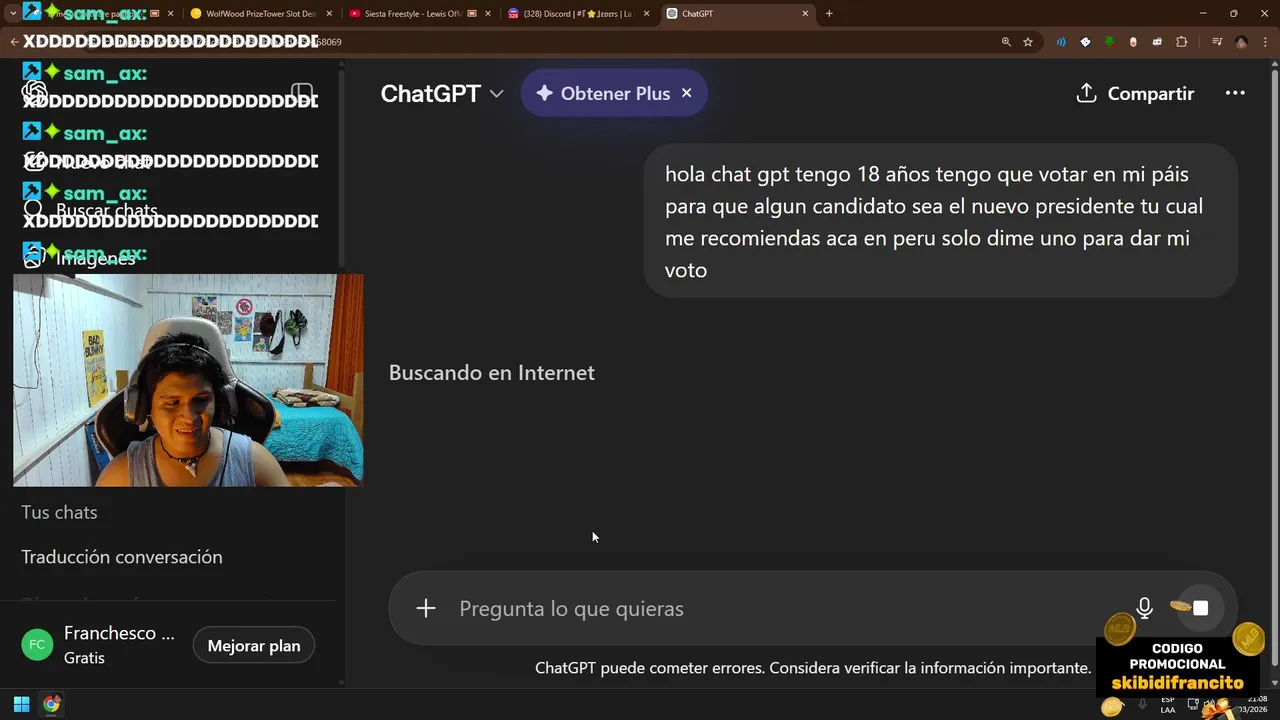Open the Traducción conversación chat
Image resolution: width=1280 pixels, height=720 pixels.
(x=122, y=557)
